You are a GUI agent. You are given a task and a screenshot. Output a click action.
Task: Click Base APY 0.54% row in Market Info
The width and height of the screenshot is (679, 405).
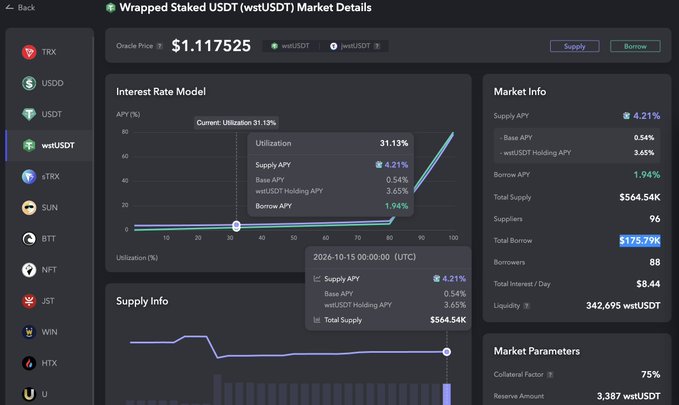click(577, 137)
